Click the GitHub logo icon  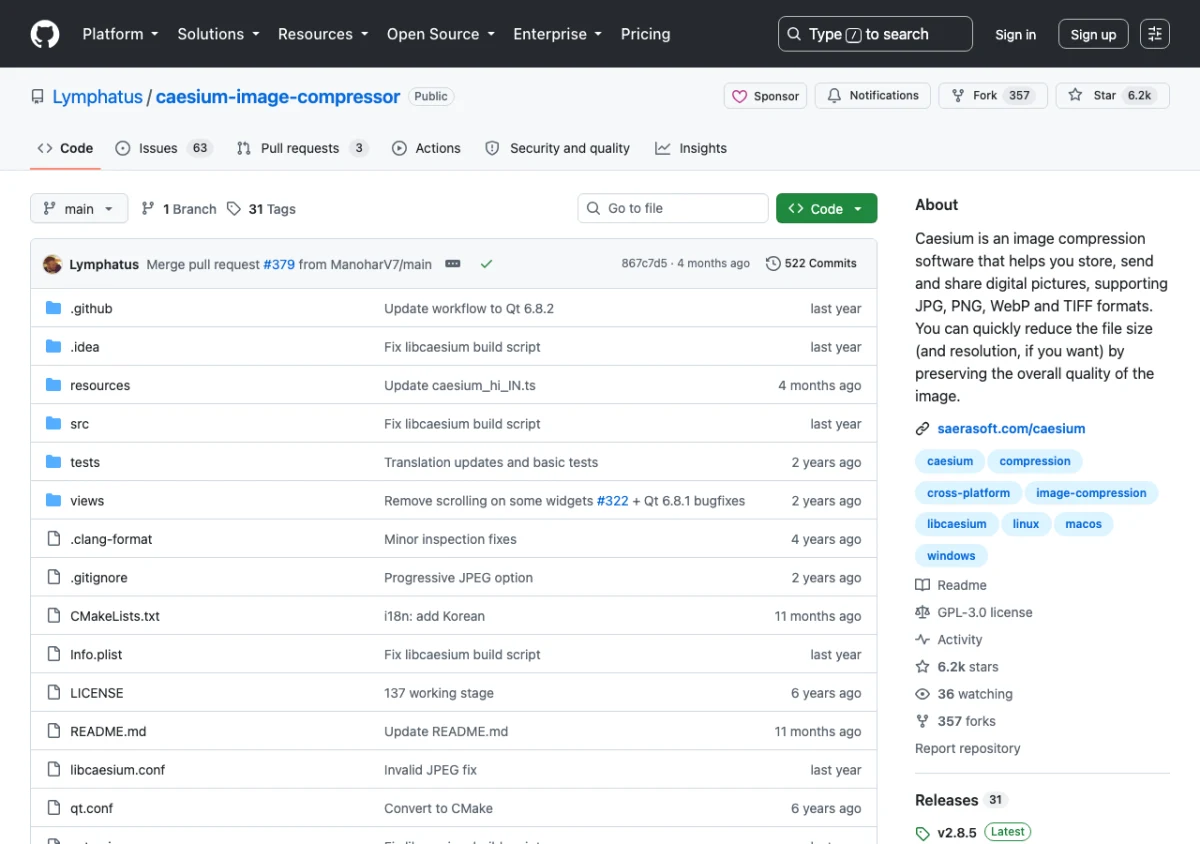[45, 34]
